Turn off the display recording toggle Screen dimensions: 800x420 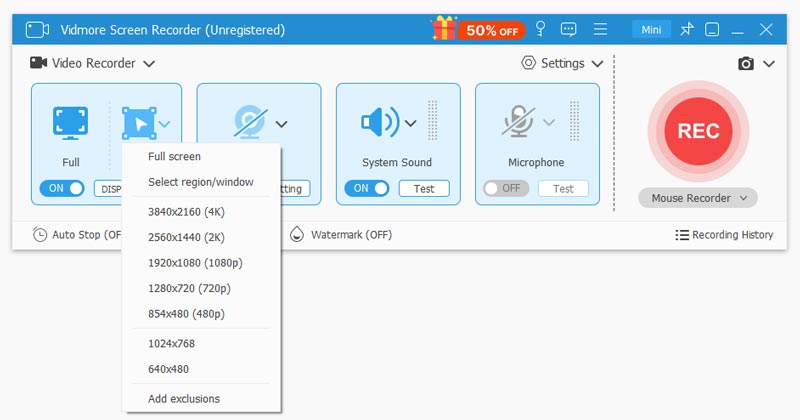coord(62,188)
